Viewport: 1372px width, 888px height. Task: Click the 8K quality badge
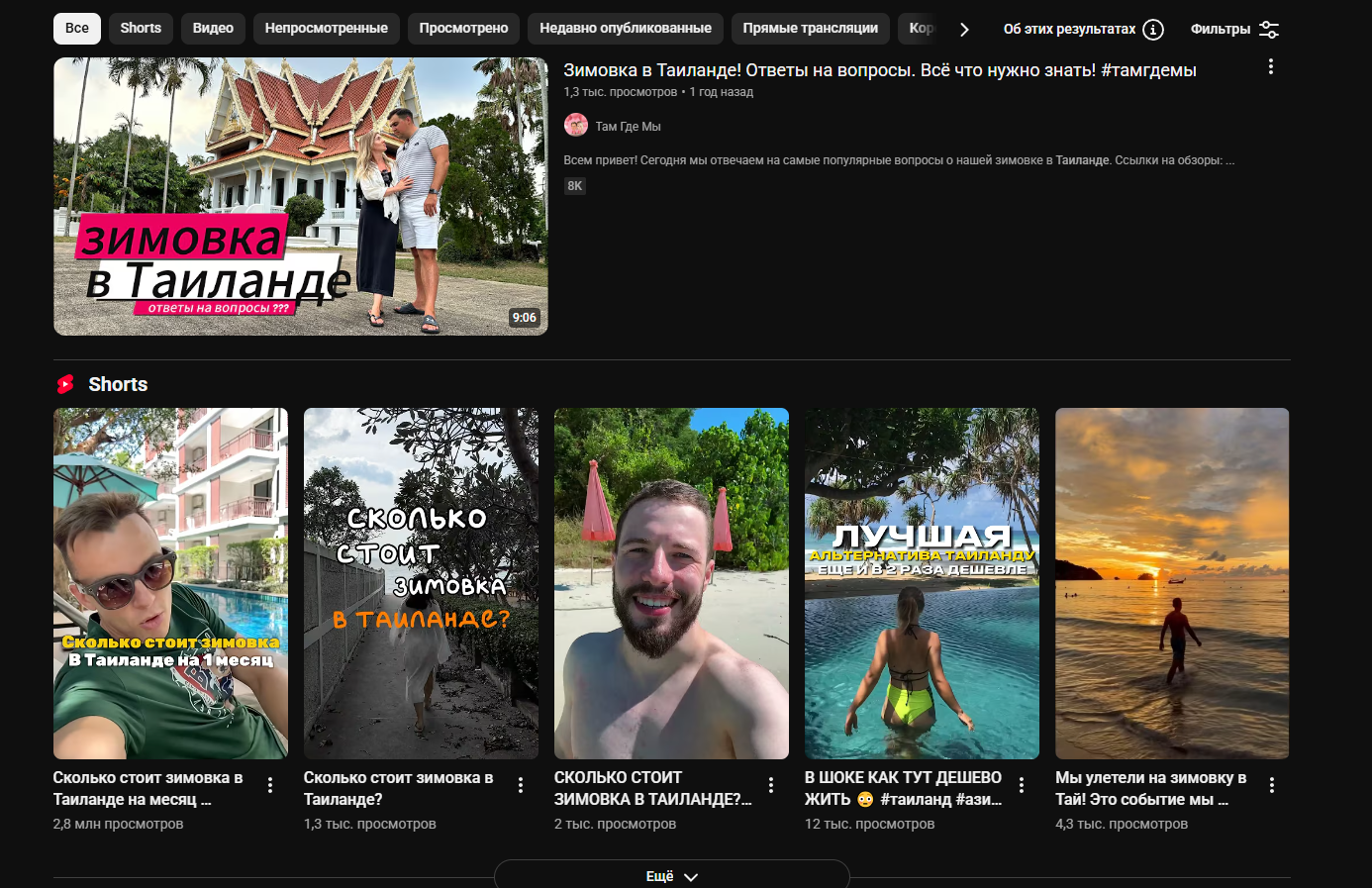pyautogui.click(x=575, y=186)
